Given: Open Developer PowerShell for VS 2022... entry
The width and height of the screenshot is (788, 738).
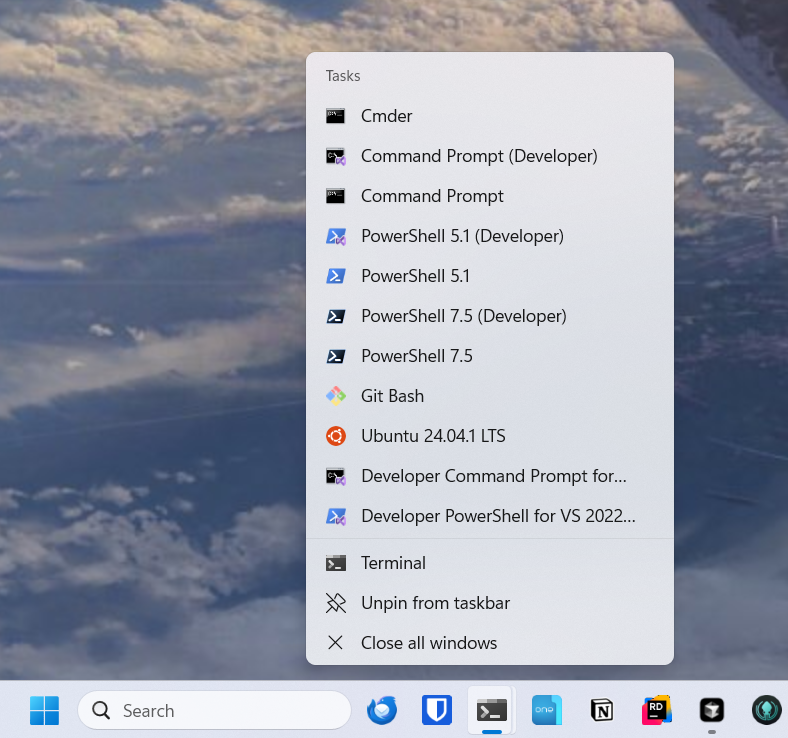Looking at the screenshot, I should click(489, 516).
